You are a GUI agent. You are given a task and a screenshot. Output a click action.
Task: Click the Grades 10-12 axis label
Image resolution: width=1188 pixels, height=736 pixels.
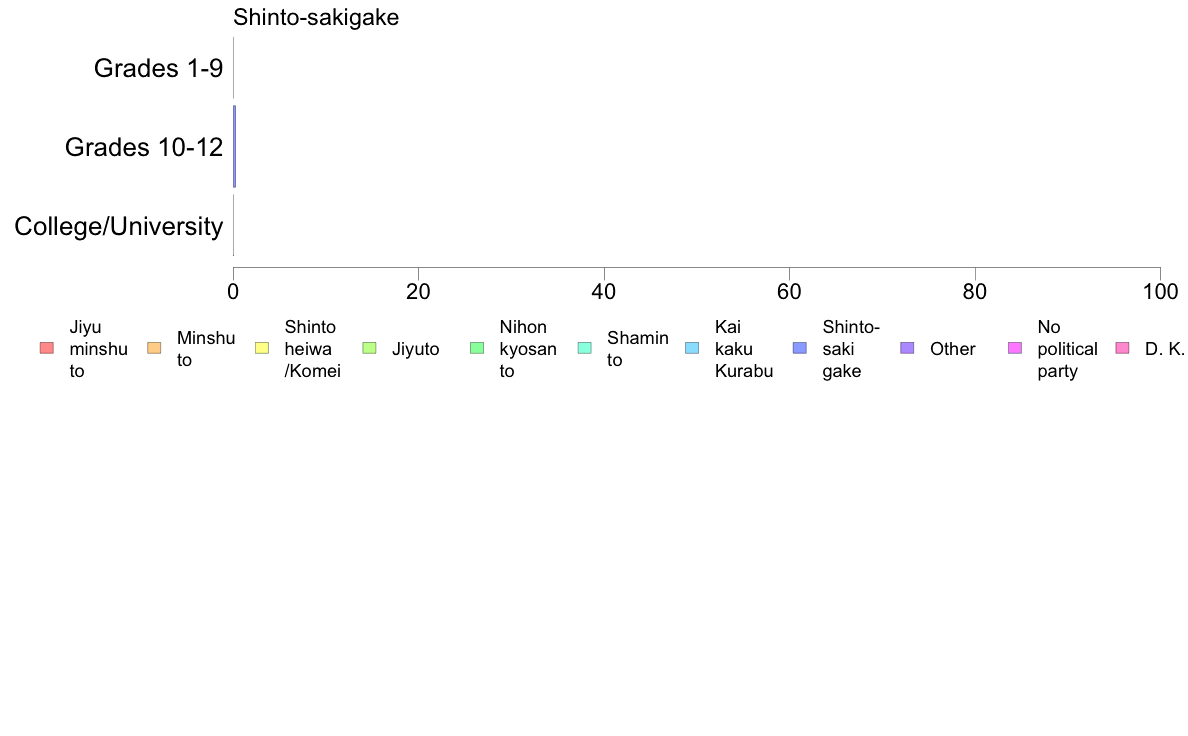coord(144,147)
